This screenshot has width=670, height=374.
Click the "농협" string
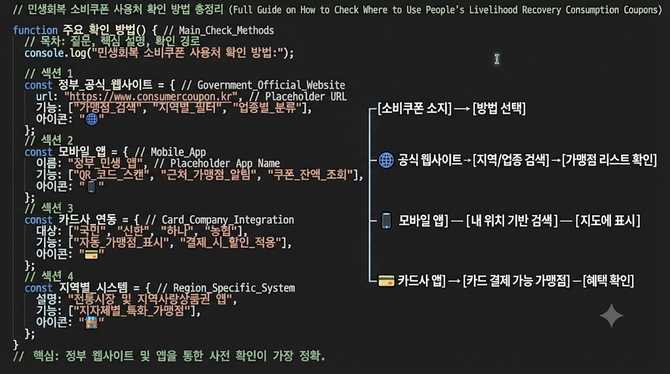tap(221, 231)
